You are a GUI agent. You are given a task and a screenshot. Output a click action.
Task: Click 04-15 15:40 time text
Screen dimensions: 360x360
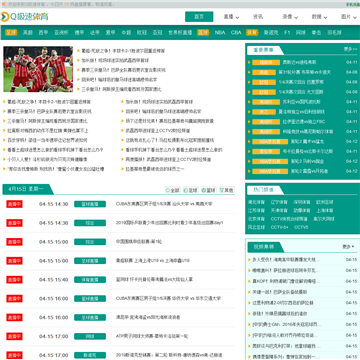click(53, 280)
